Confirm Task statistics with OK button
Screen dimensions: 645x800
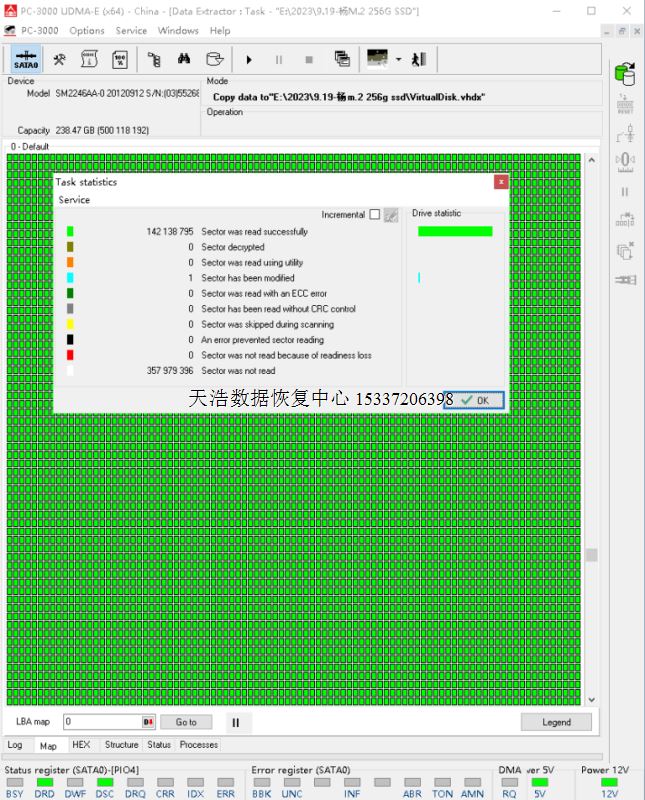pos(475,400)
